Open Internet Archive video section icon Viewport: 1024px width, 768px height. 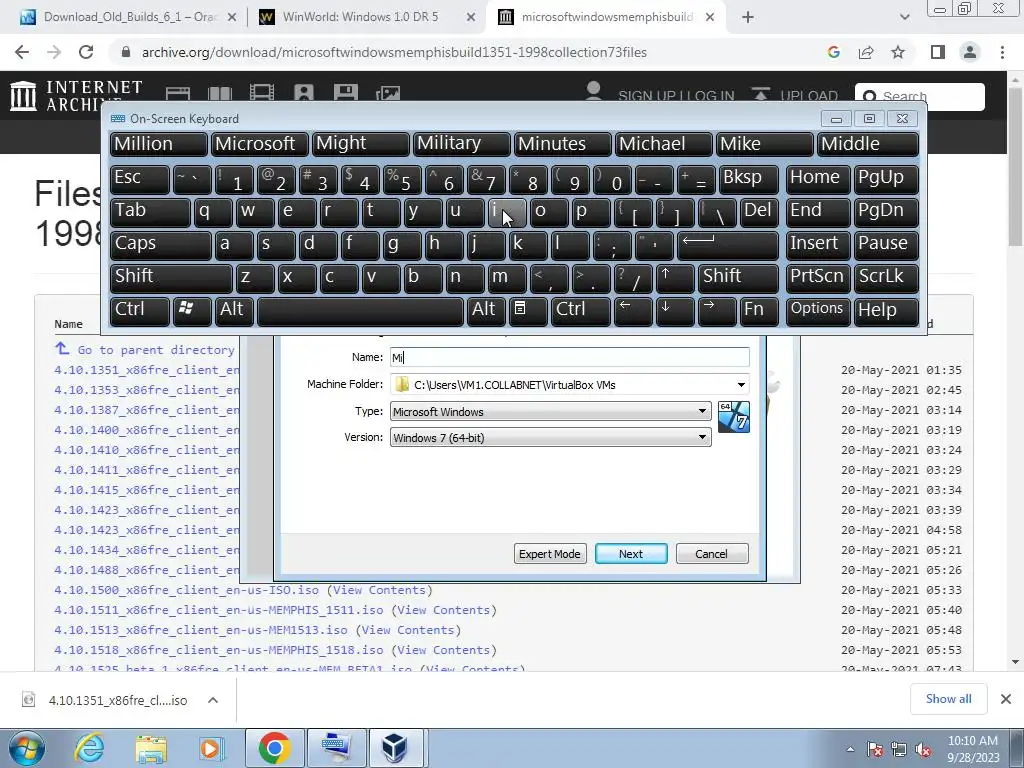261,93
